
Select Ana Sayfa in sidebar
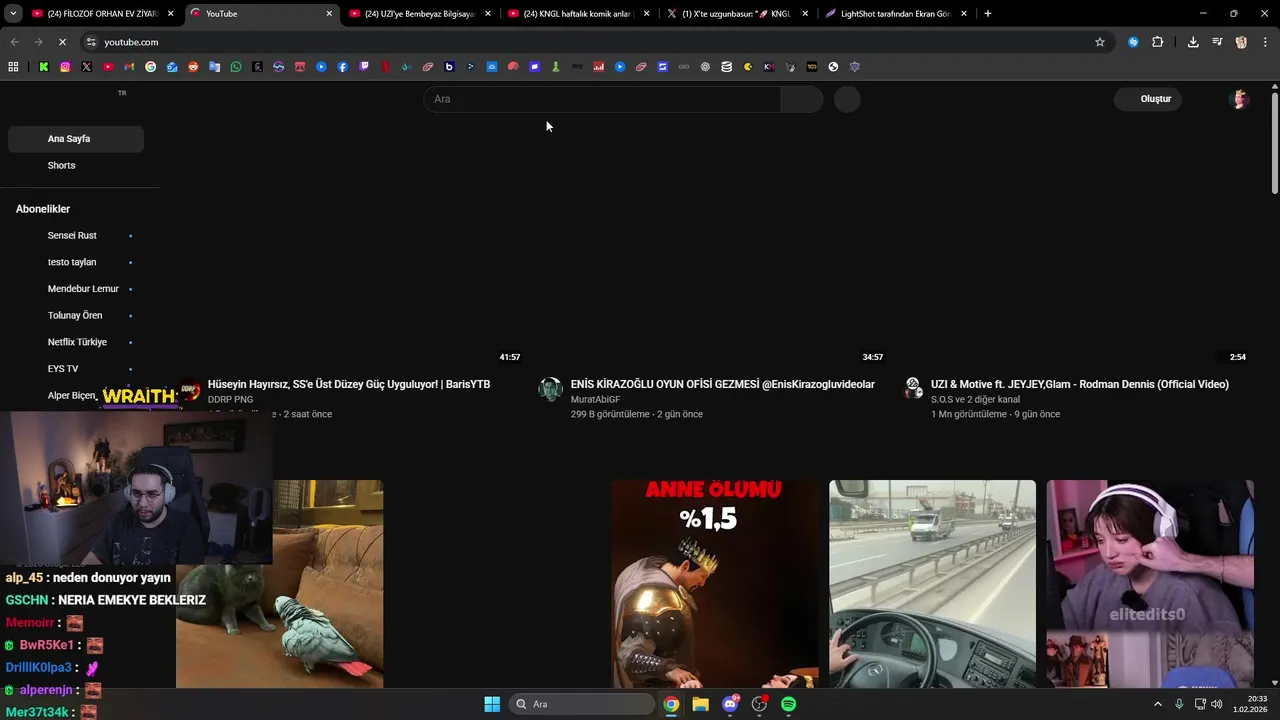tap(76, 139)
